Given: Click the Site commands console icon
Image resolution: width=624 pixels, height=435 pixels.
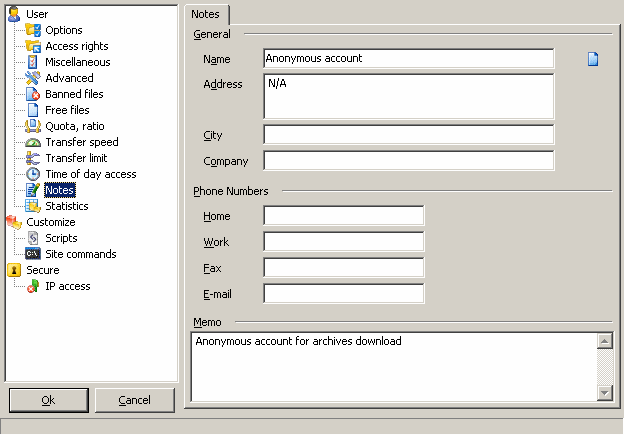Looking at the screenshot, I should click(33, 254).
